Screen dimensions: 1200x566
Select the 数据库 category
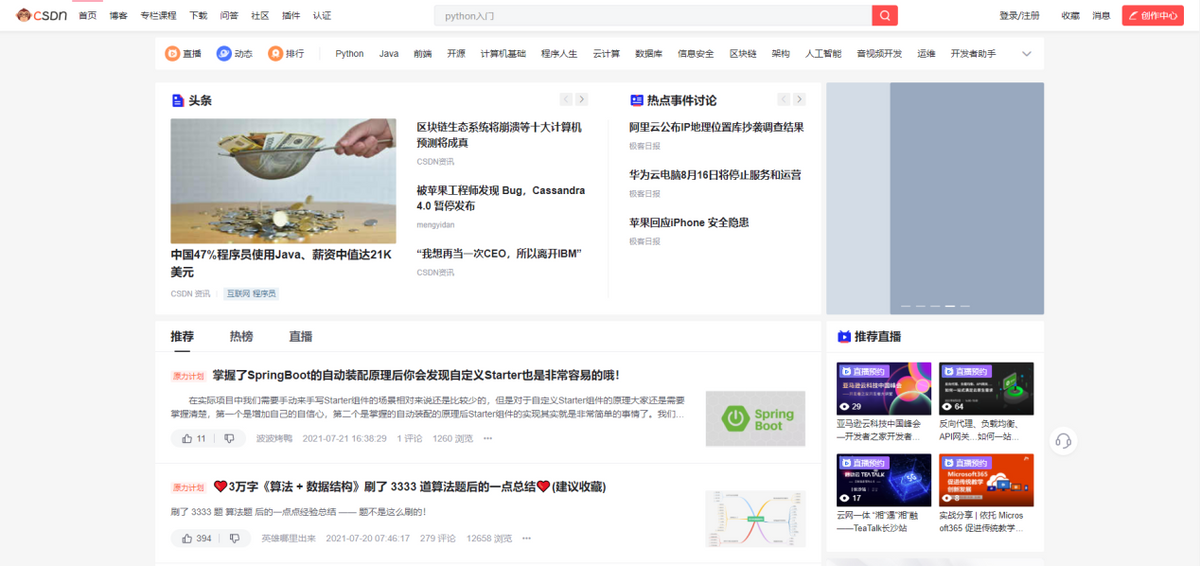[649, 54]
